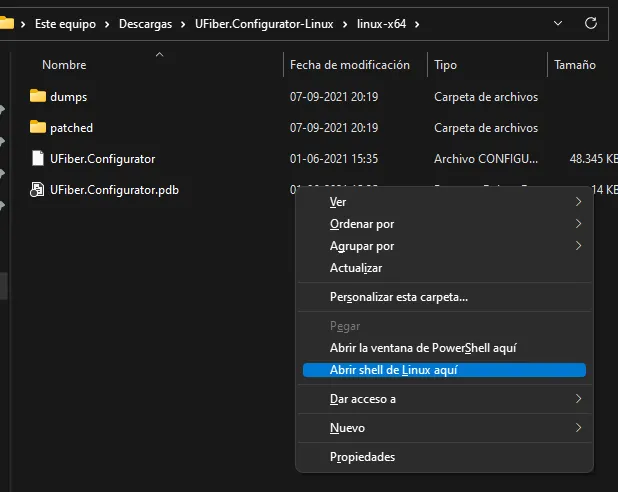
Task: Open the 'Agrupar por' submenu
Action: [444, 246]
